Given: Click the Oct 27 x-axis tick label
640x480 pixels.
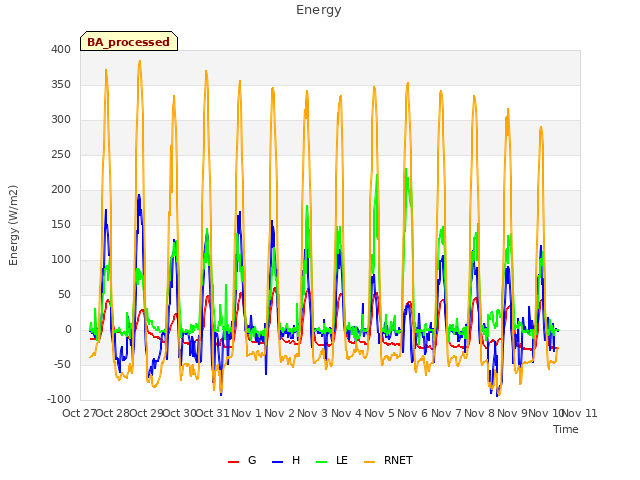Looking at the screenshot, I should click(79, 413).
